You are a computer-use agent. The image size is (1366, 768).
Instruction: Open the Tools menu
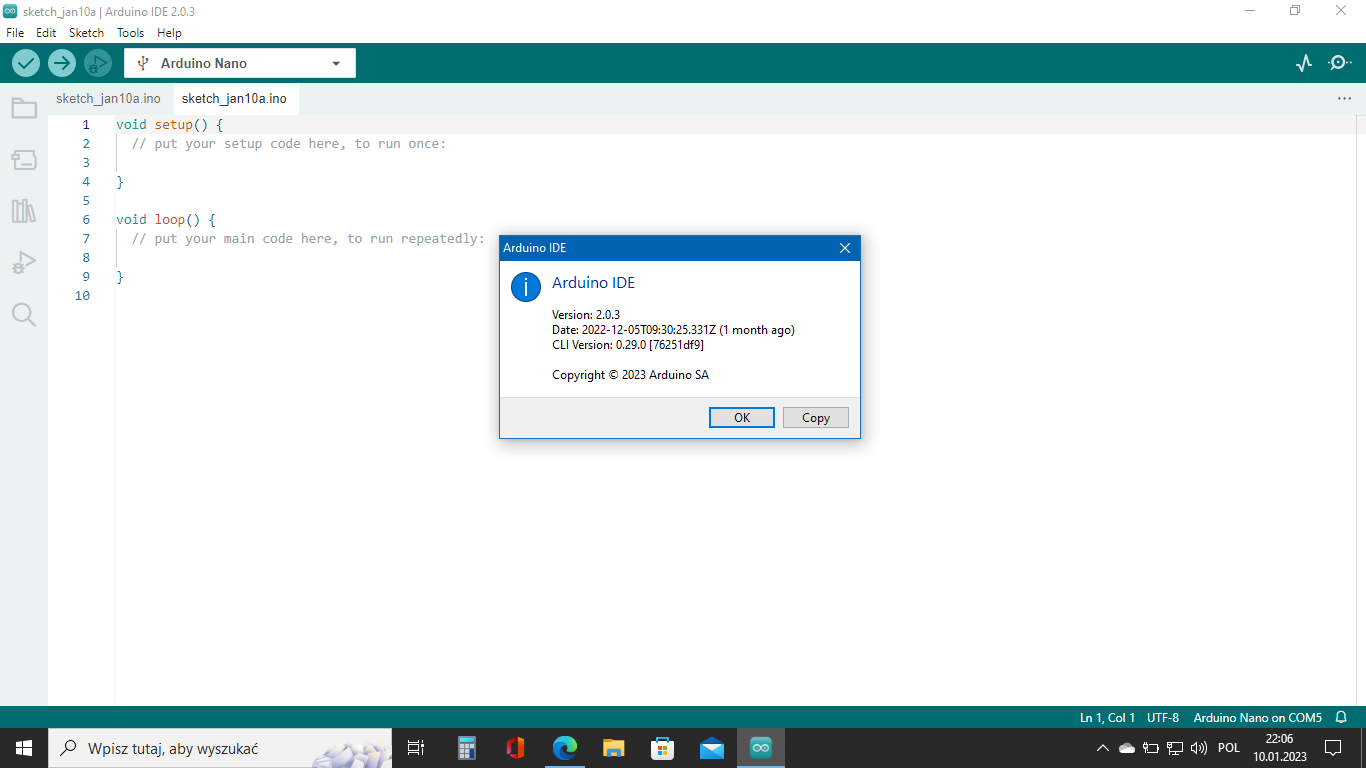pyautogui.click(x=130, y=33)
